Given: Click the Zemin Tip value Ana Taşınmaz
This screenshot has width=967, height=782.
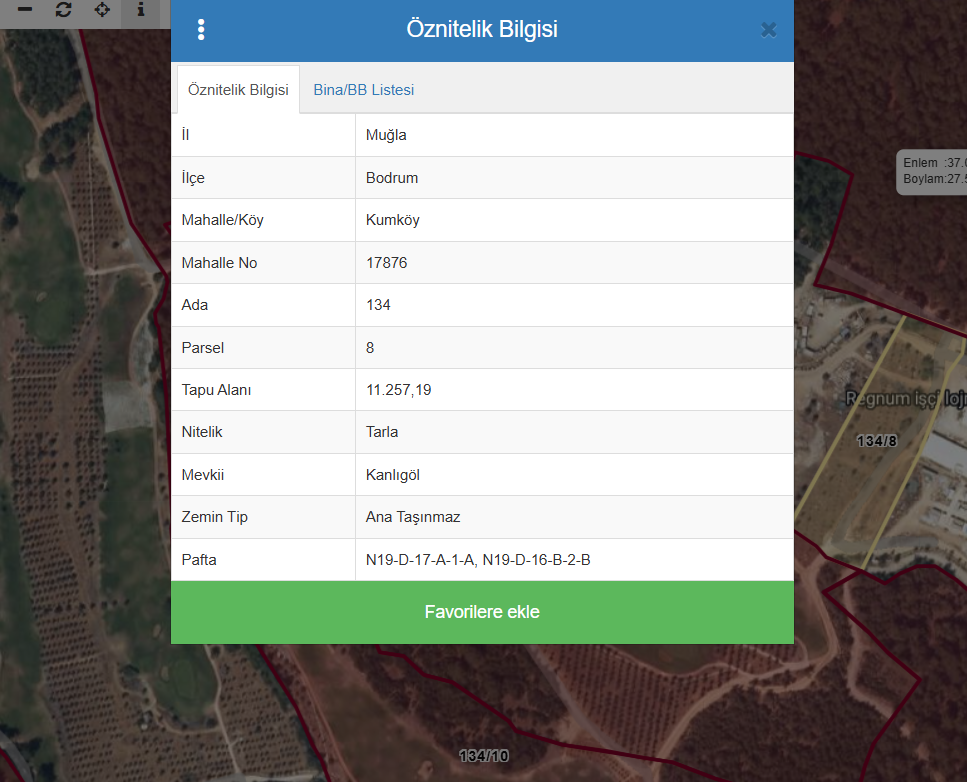Looking at the screenshot, I should pyautogui.click(x=413, y=517).
